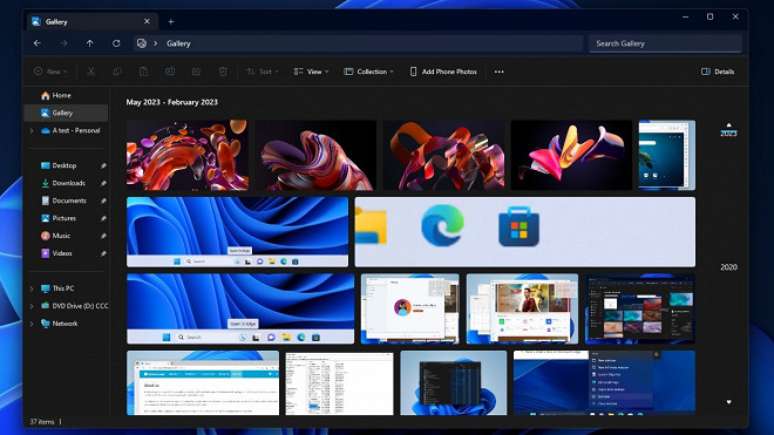Click the pin icon beside Music
Screen dimensions: 774x435
click(103, 236)
